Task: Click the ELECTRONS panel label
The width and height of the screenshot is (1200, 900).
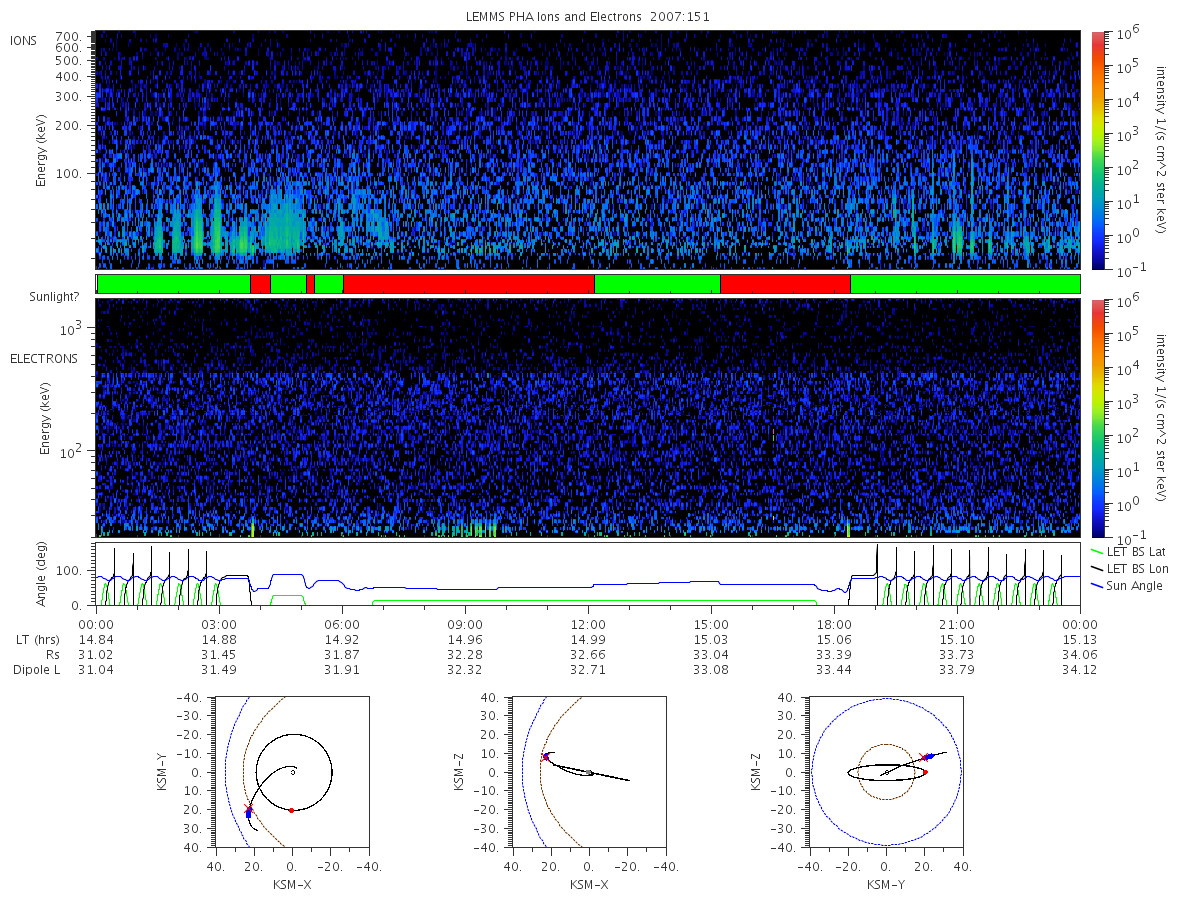Action: 44,358
